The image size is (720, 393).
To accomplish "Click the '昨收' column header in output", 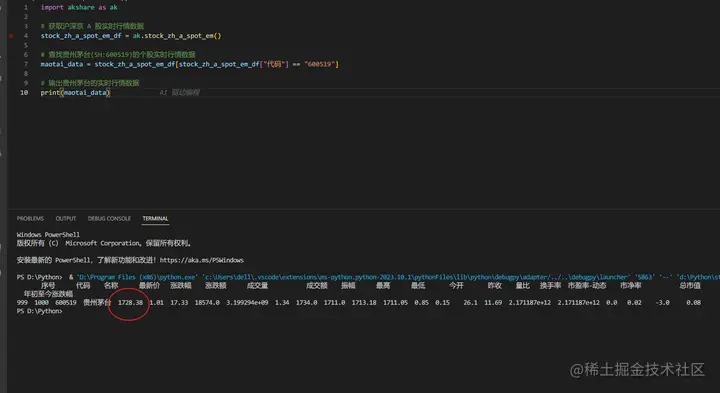I will (495, 286).
